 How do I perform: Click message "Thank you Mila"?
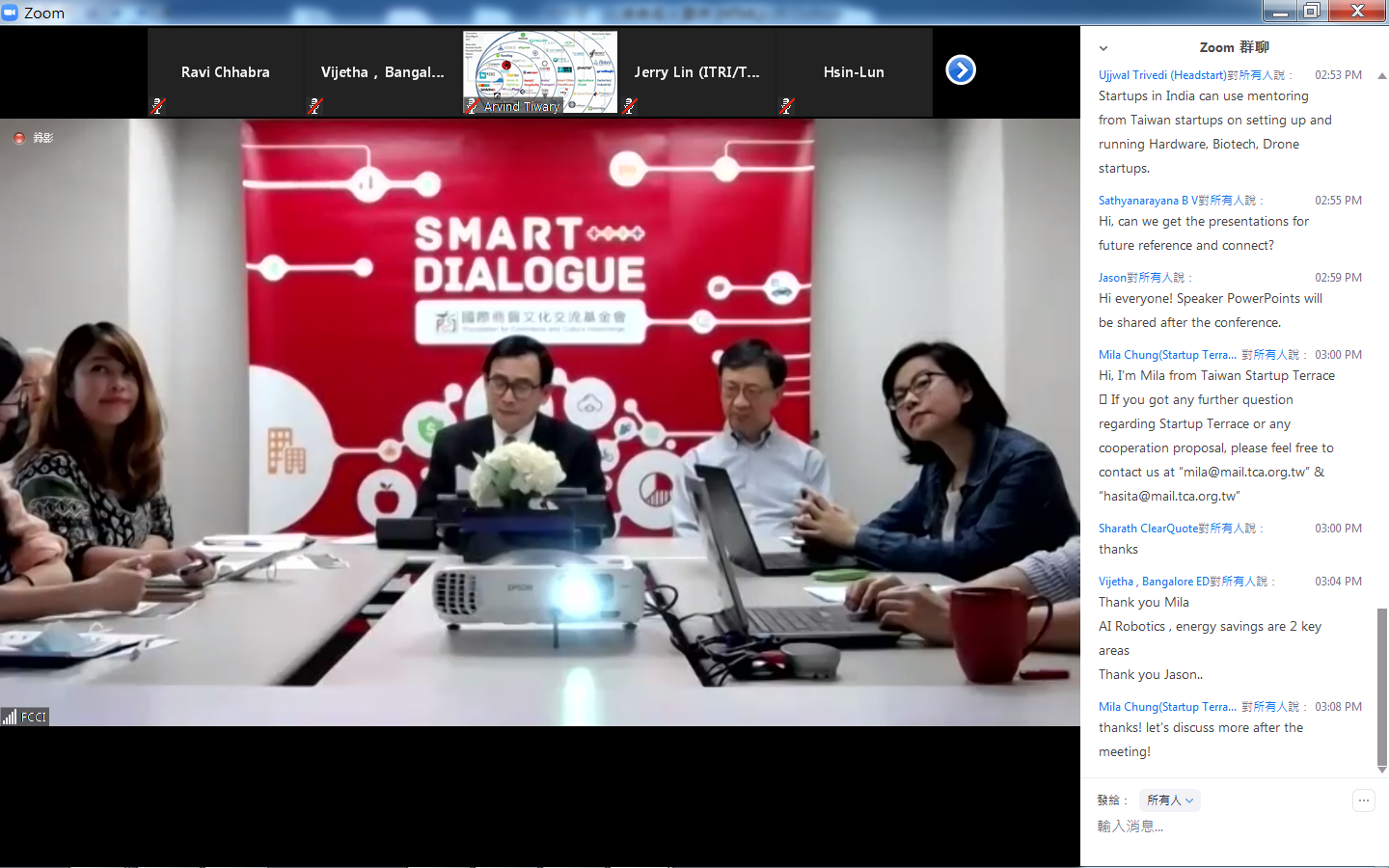1143,603
